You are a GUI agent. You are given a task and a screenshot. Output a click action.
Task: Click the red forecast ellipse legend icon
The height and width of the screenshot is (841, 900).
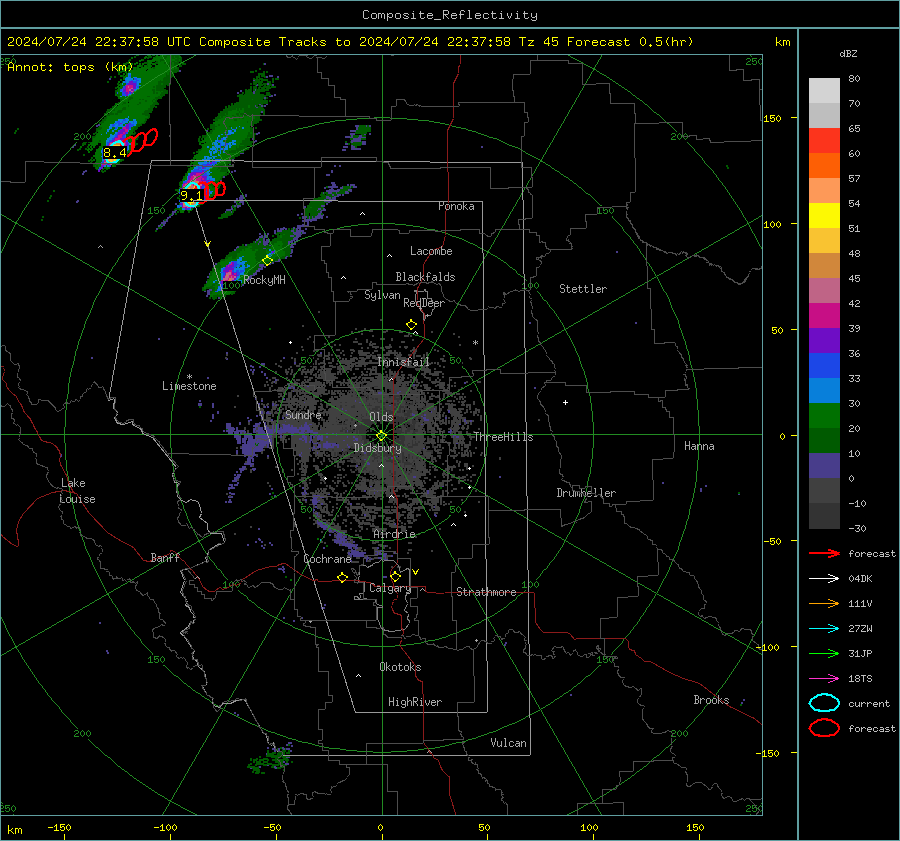(x=824, y=728)
